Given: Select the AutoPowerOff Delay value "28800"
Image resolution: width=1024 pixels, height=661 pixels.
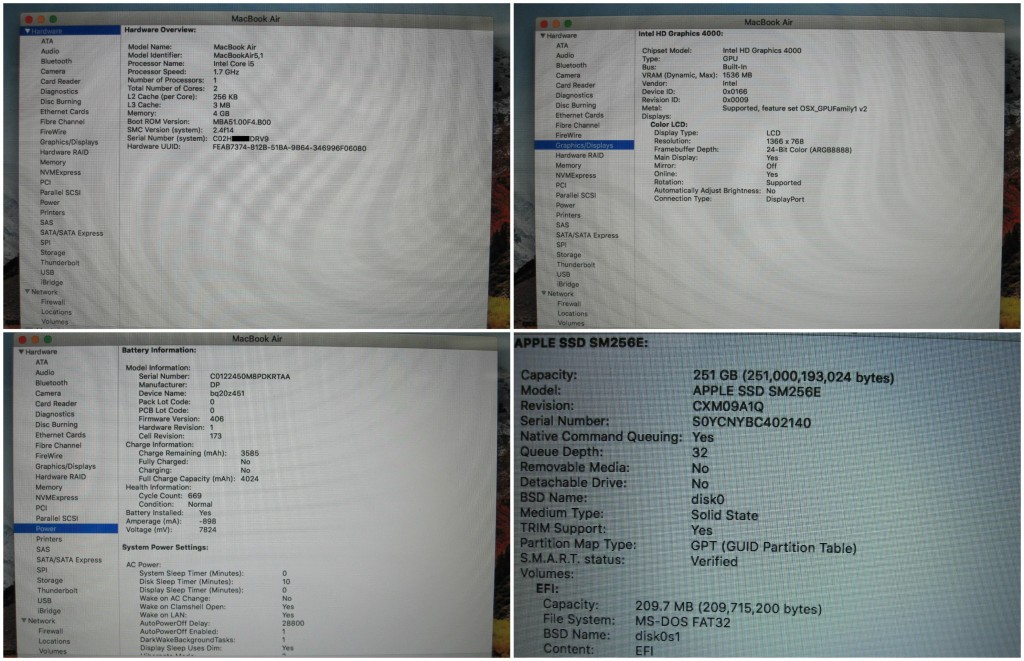Looking at the screenshot, I should [x=293, y=623].
